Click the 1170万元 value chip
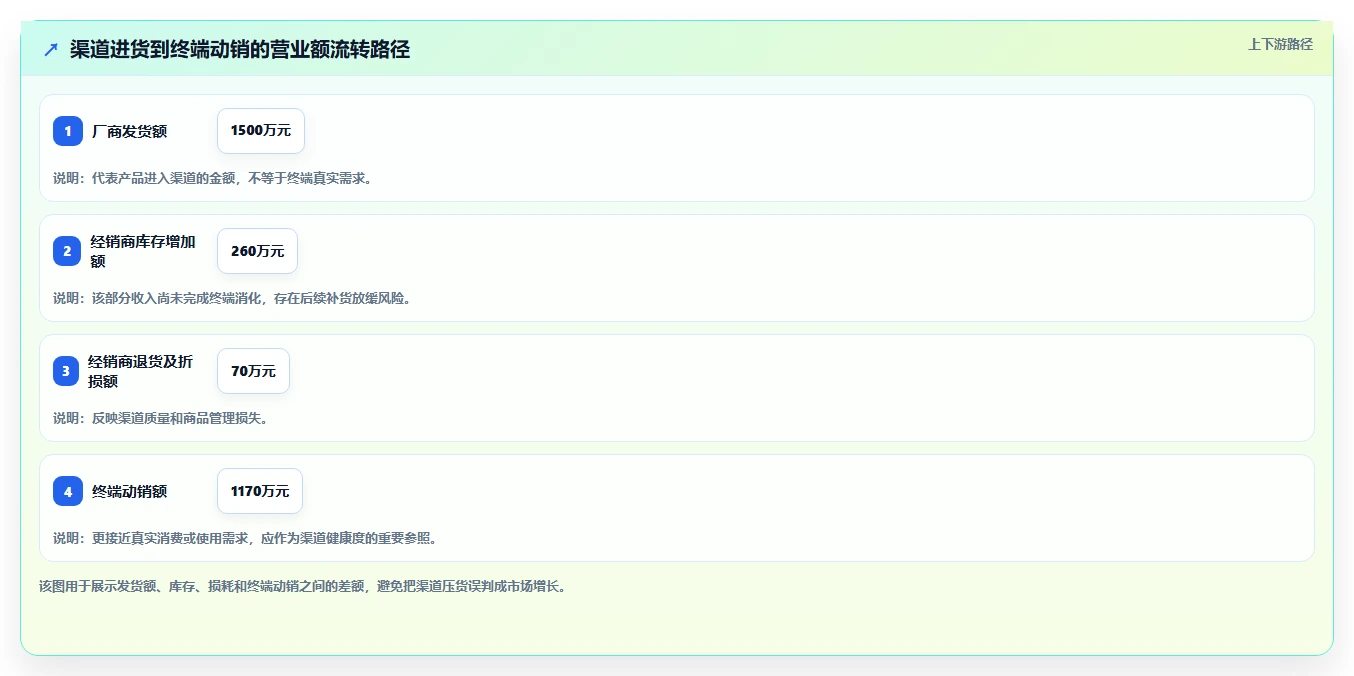 (x=260, y=491)
